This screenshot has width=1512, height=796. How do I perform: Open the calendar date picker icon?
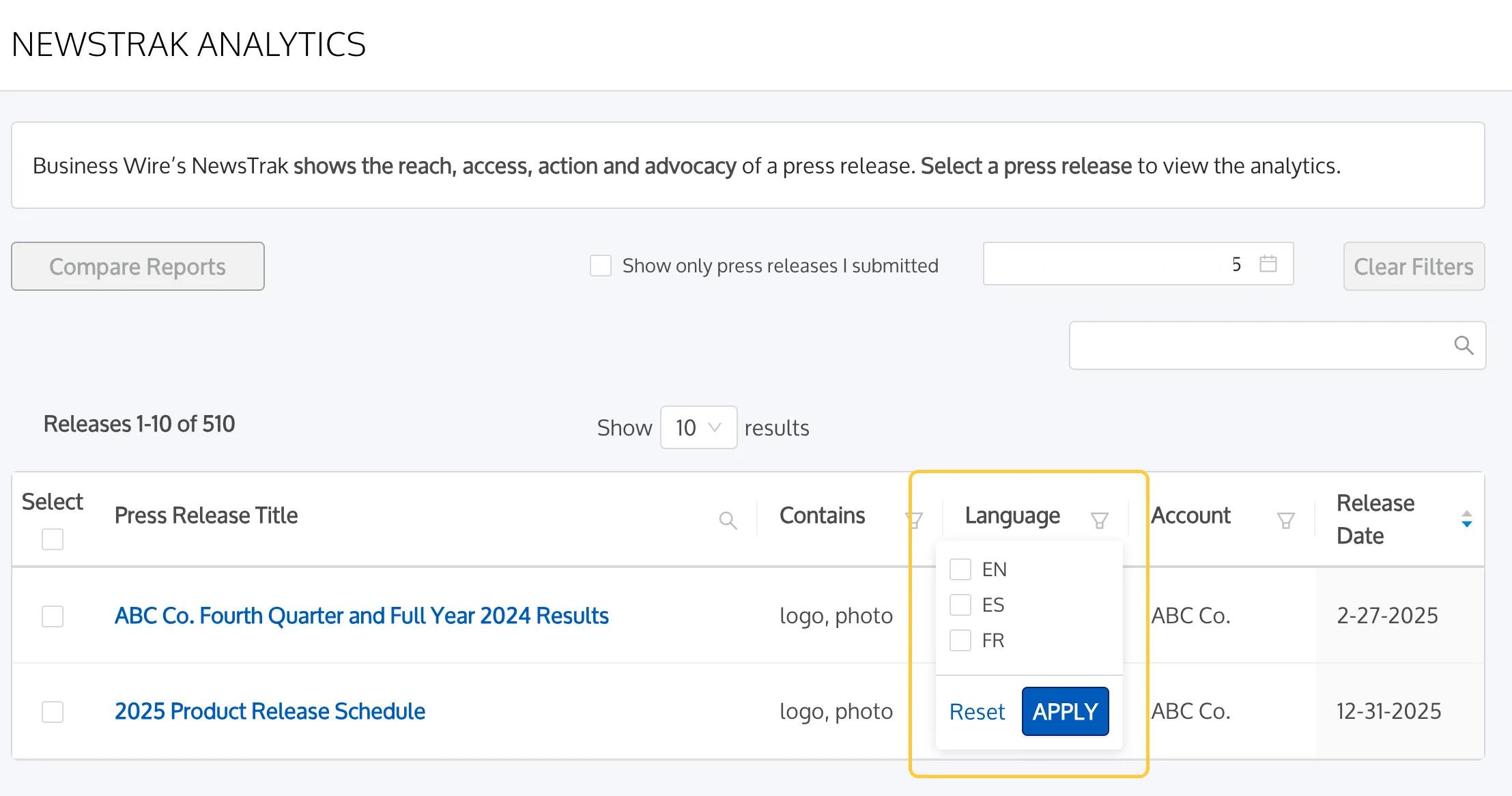click(x=1268, y=264)
